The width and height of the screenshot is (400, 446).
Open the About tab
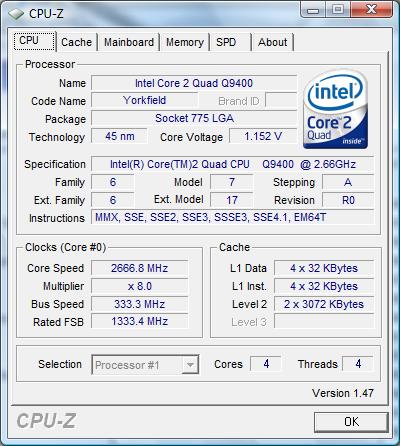click(x=272, y=42)
